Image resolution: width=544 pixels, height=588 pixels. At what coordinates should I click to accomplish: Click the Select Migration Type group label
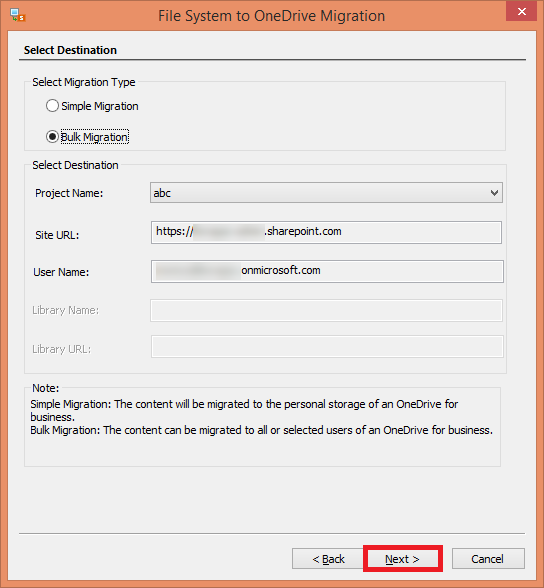coord(84,82)
